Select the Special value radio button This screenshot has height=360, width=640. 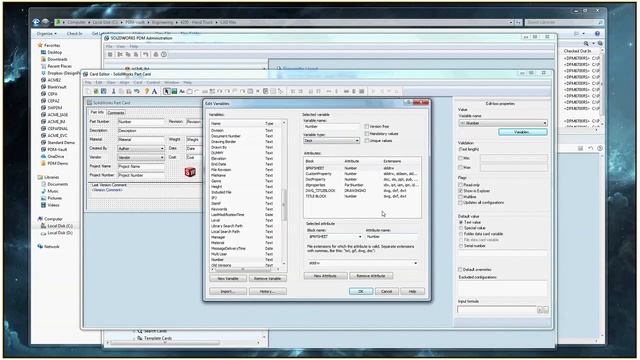461,228
